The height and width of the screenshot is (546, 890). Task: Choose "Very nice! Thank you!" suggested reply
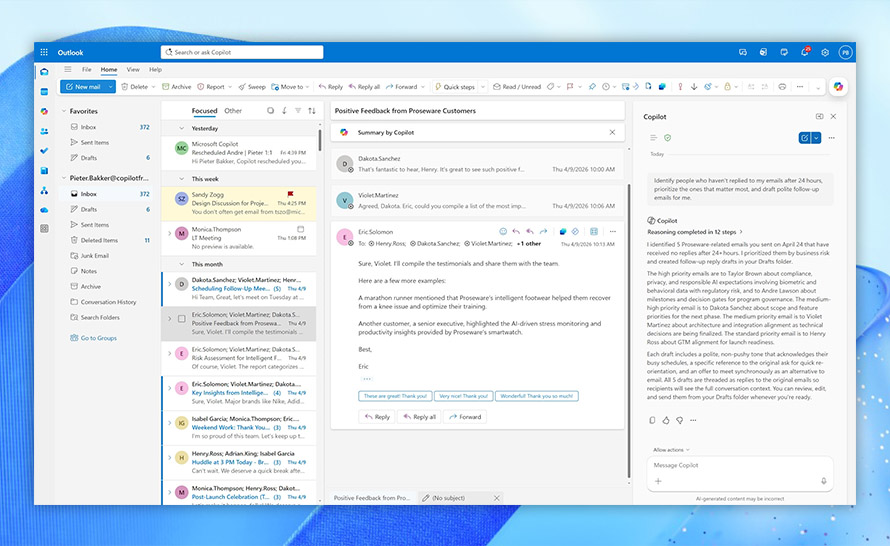point(463,396)
